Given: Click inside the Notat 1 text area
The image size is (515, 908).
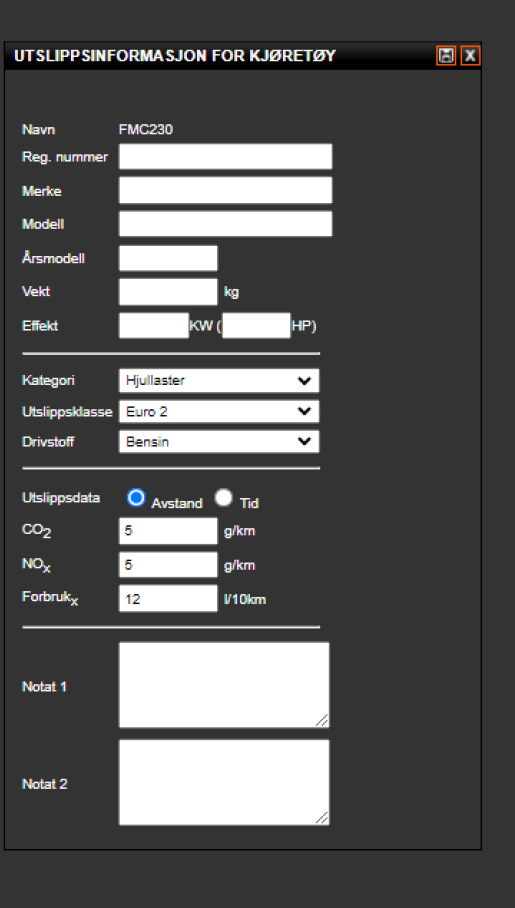Looking at the screenshot, I should [224, 684].
